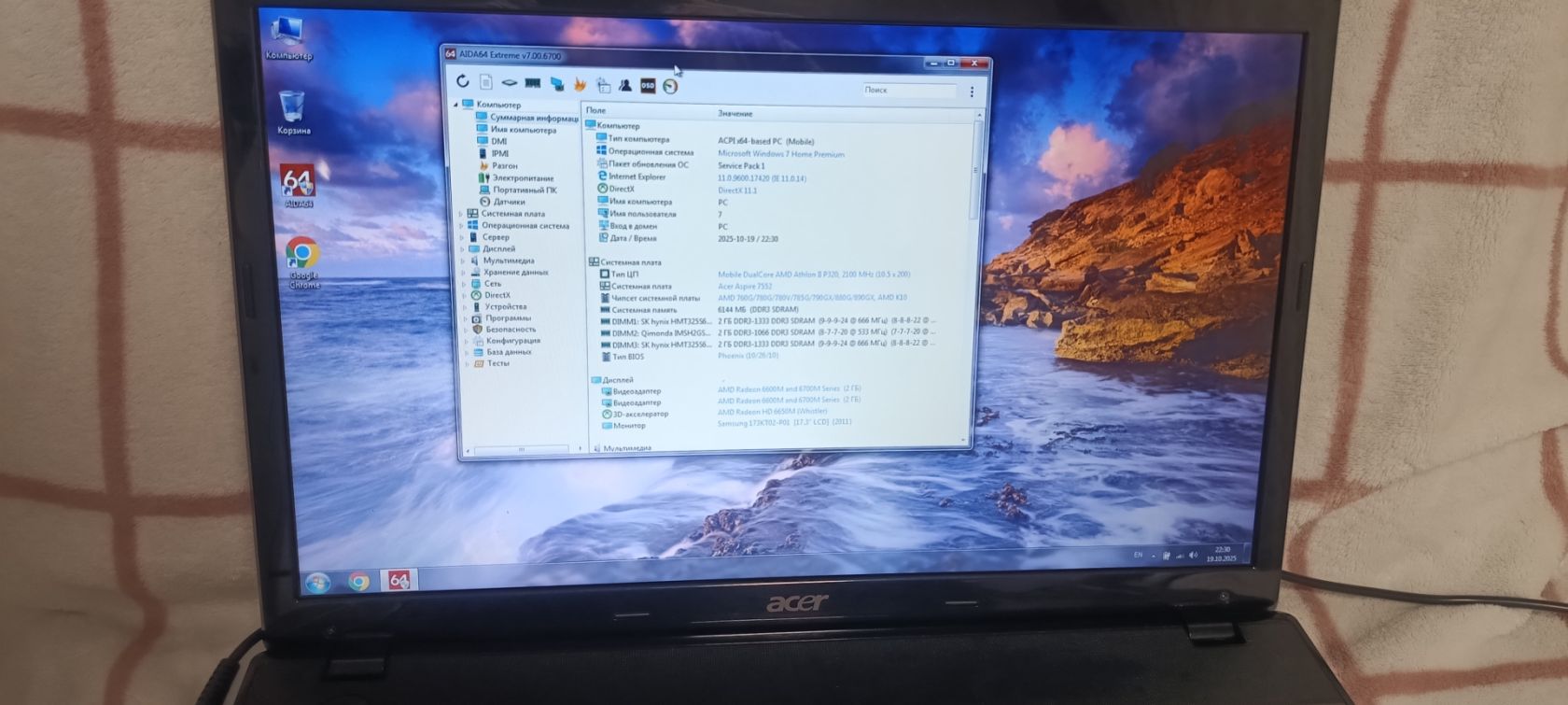Expand the Сервер tree node
This screenshot has height=705, width=1568.
click(462, 237)
